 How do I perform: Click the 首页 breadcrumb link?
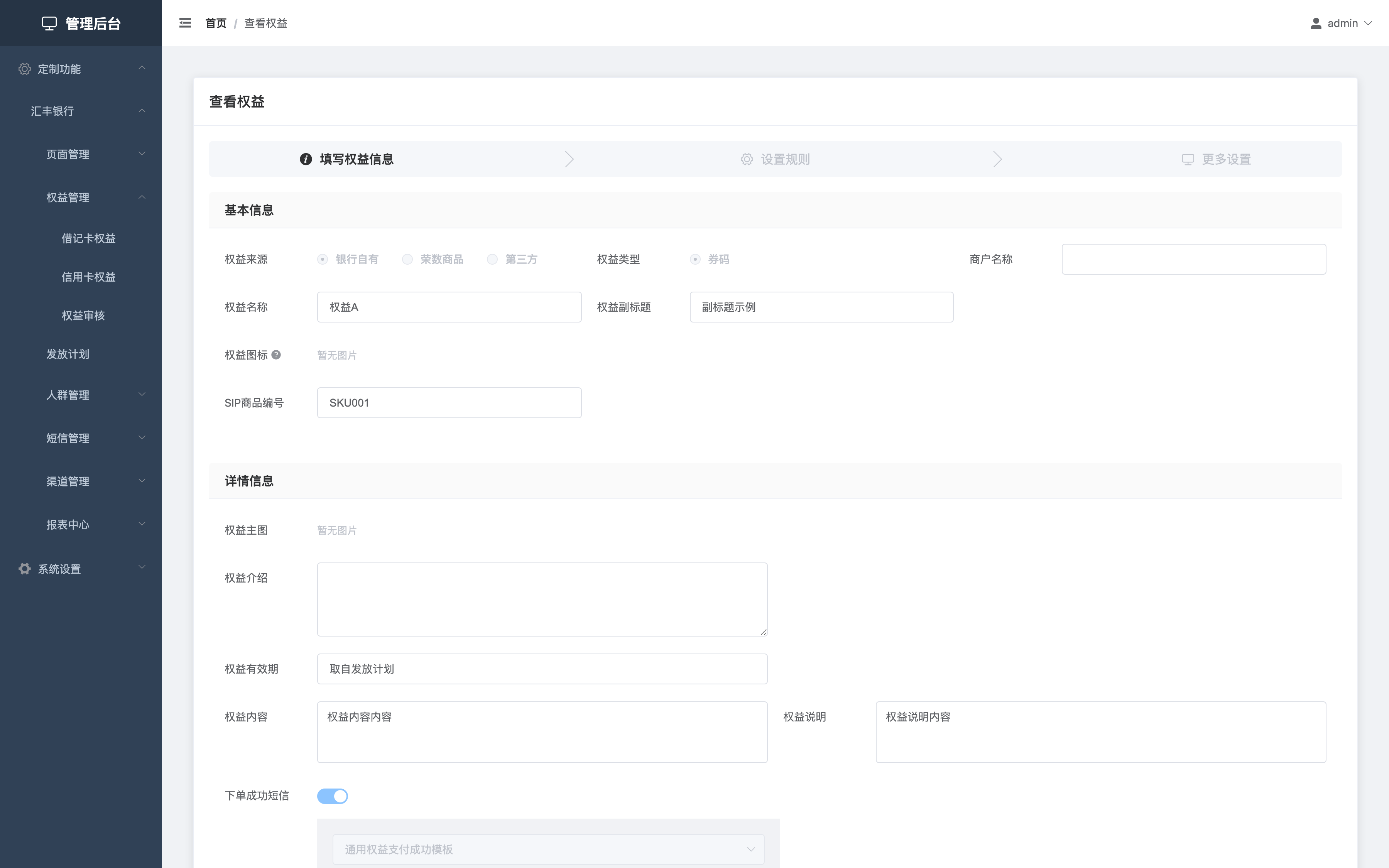[x=216, y=24]
